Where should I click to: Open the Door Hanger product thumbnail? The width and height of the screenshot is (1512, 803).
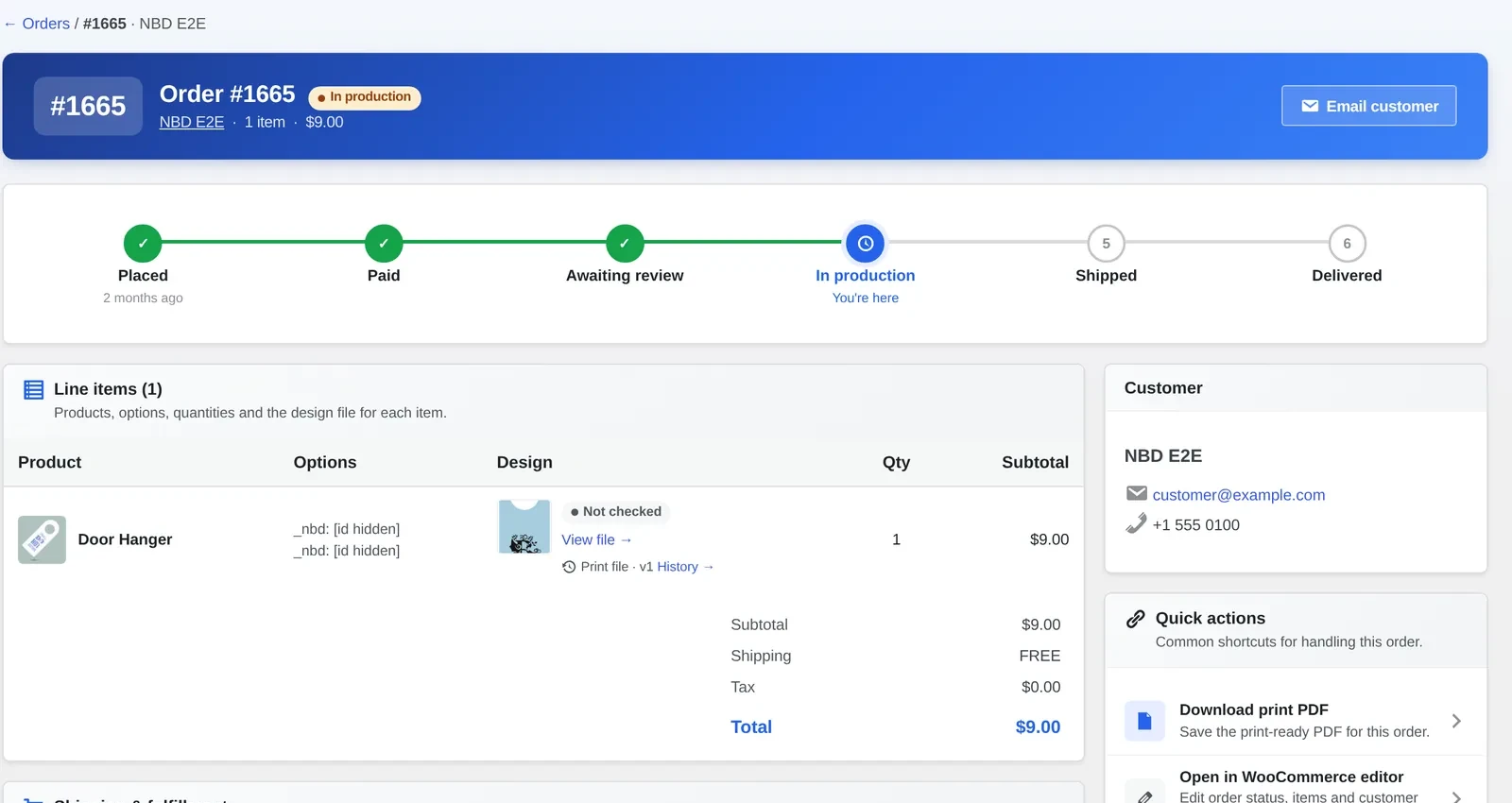42,539
